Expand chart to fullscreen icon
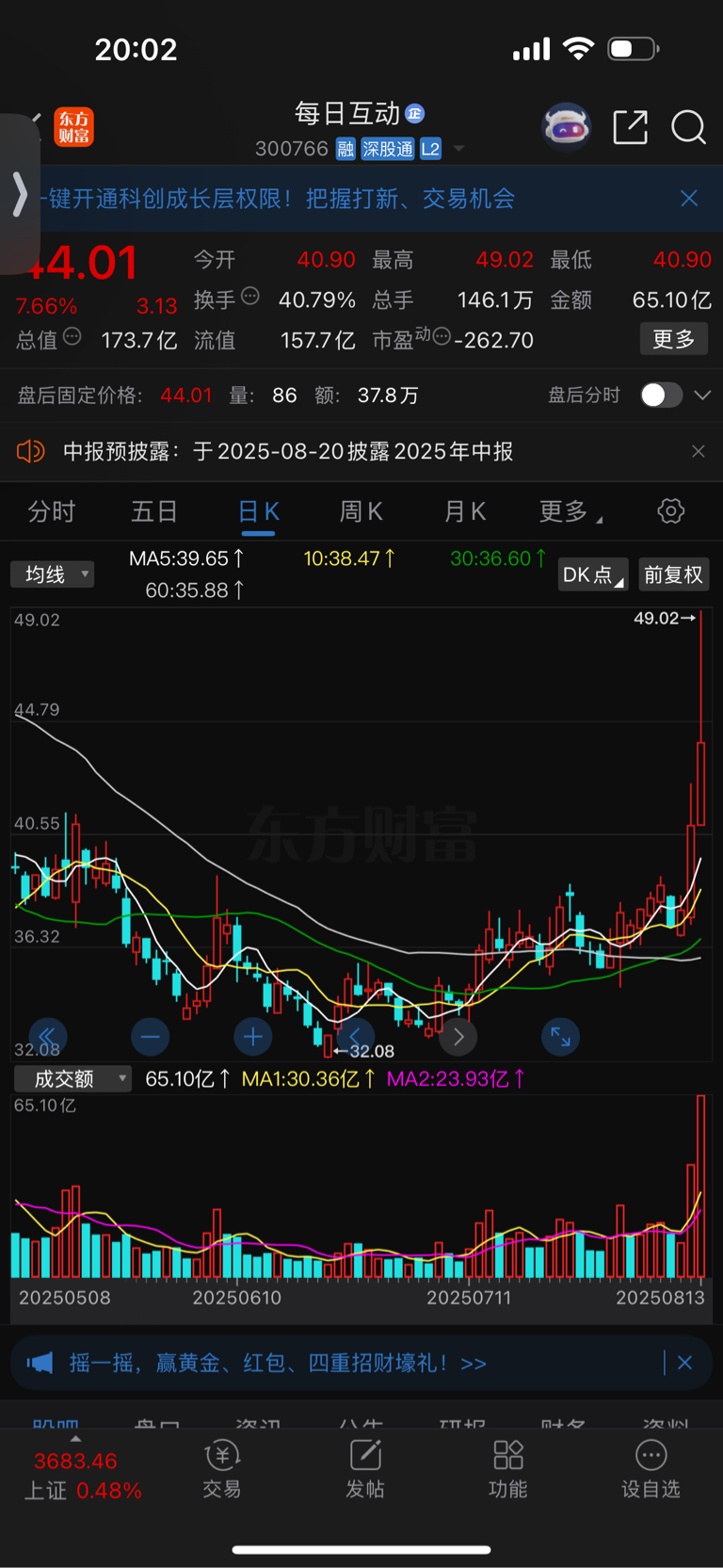Screen dimensions: 723x1568 point(560,1037)
